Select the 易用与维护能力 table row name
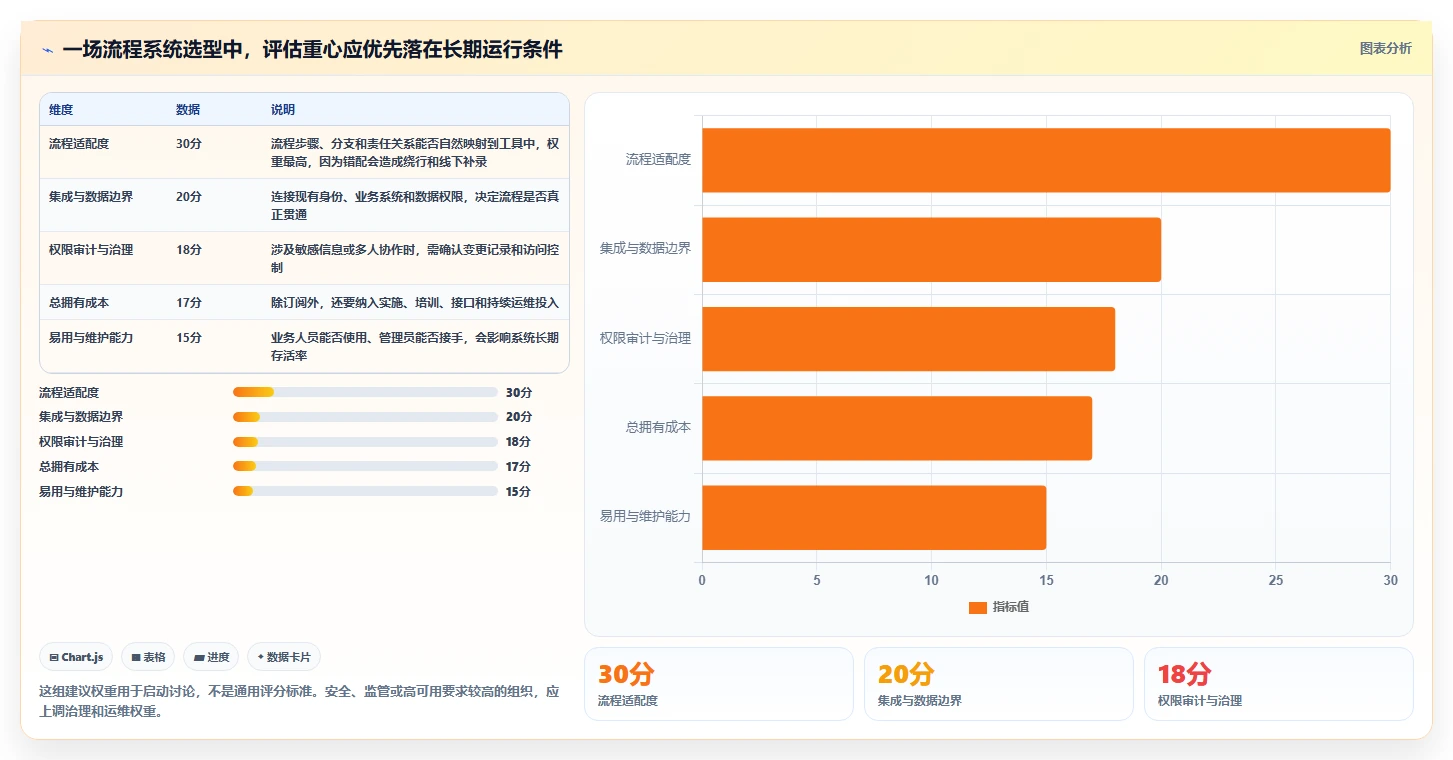Viewport: 1453px width, 760px height. 91,338
